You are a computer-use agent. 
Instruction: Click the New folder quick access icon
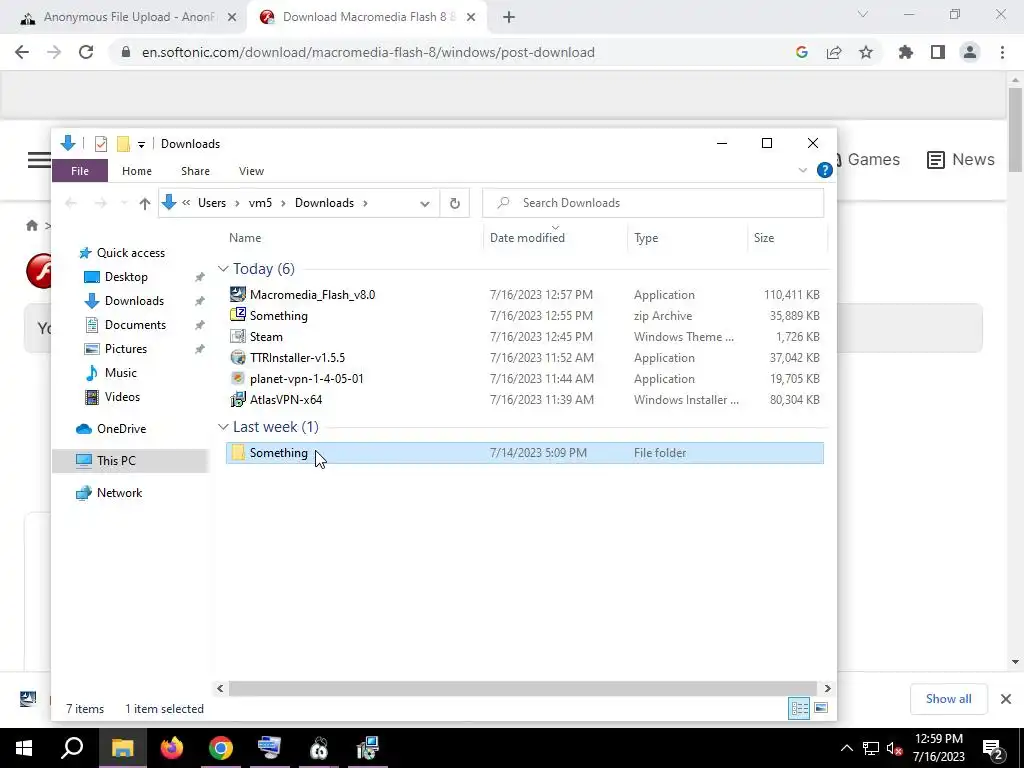[x=123, y=144]
